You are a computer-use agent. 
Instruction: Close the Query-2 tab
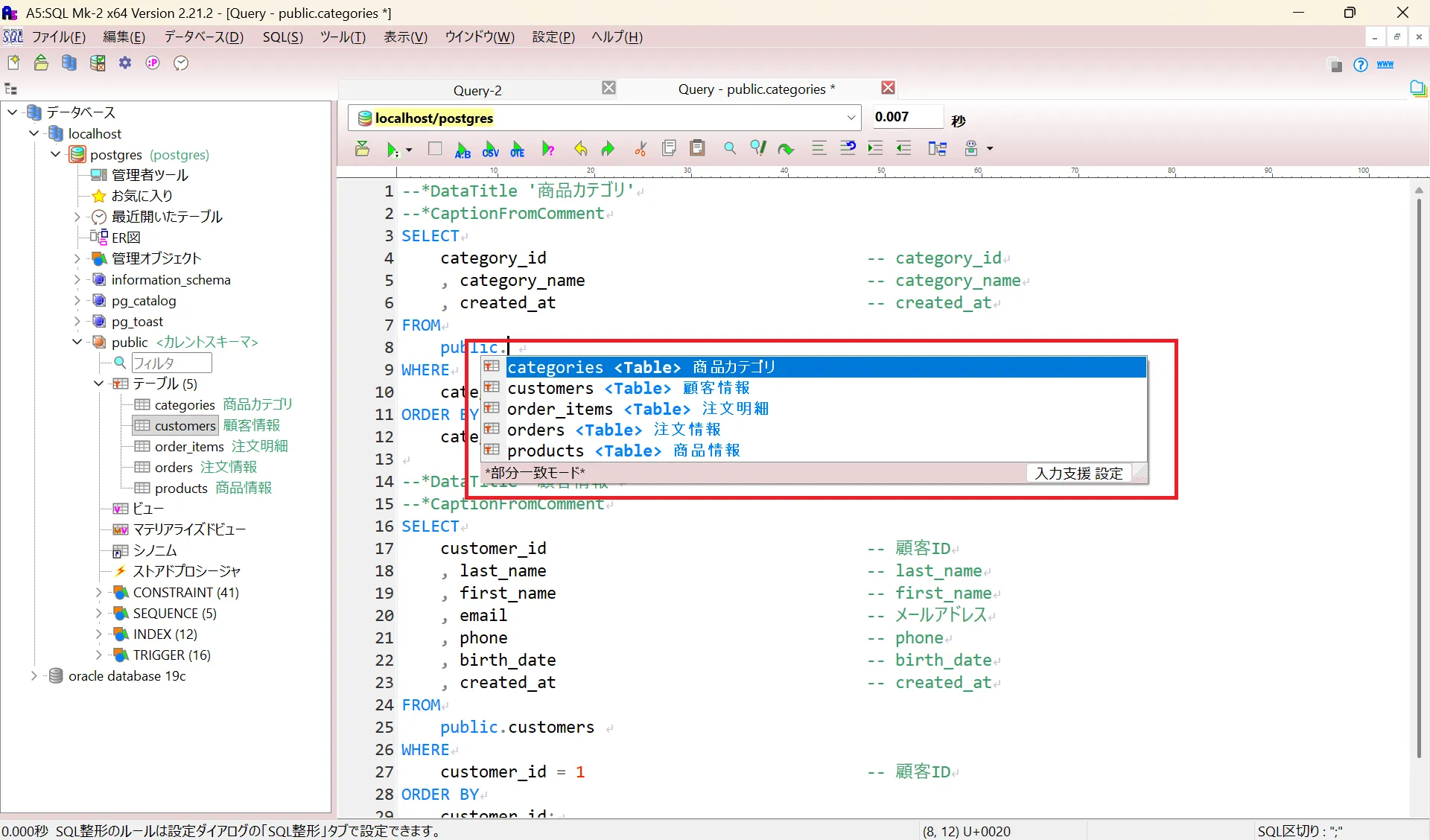click(x=608, y=88)
